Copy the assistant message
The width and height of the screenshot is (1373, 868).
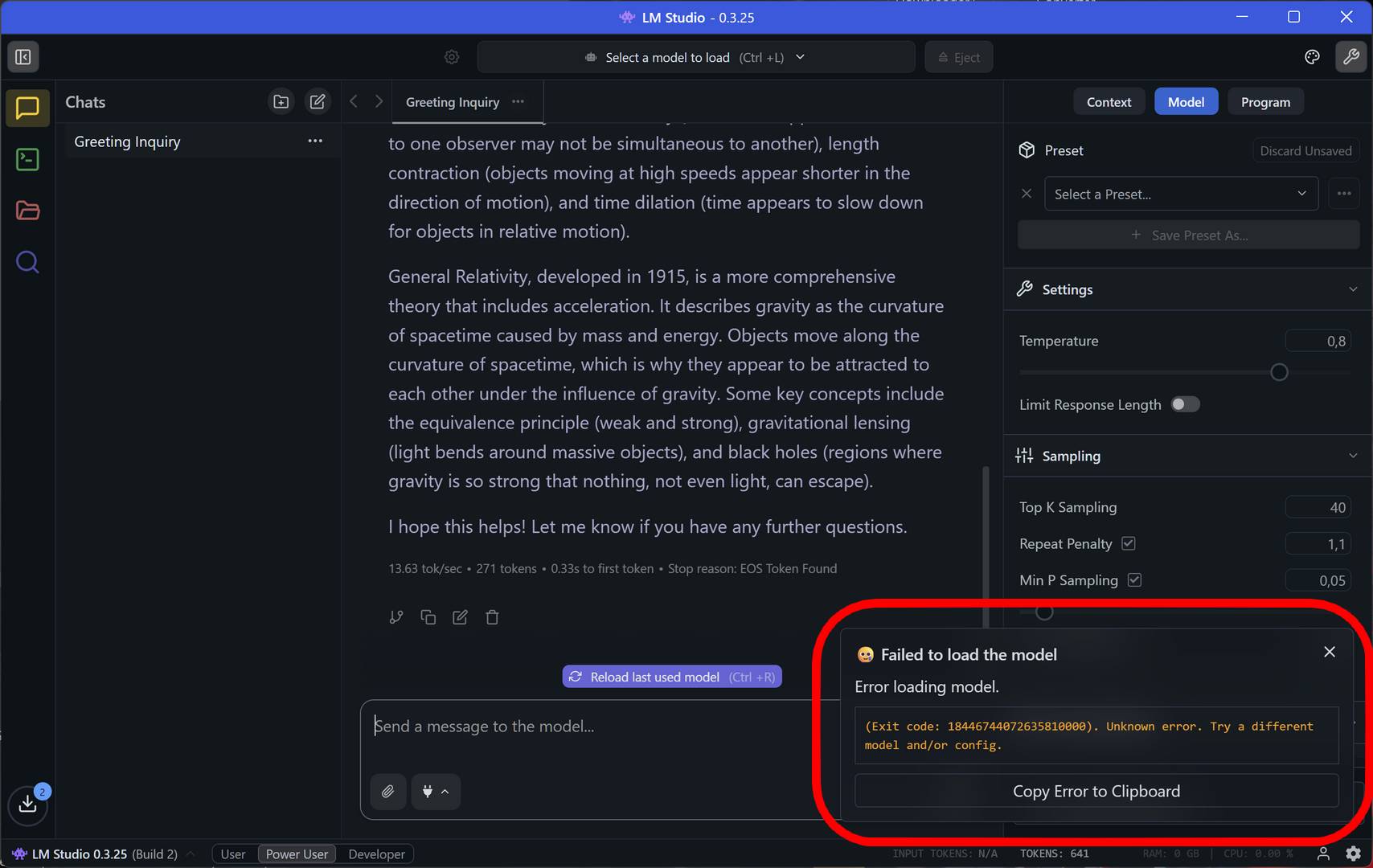428,617
